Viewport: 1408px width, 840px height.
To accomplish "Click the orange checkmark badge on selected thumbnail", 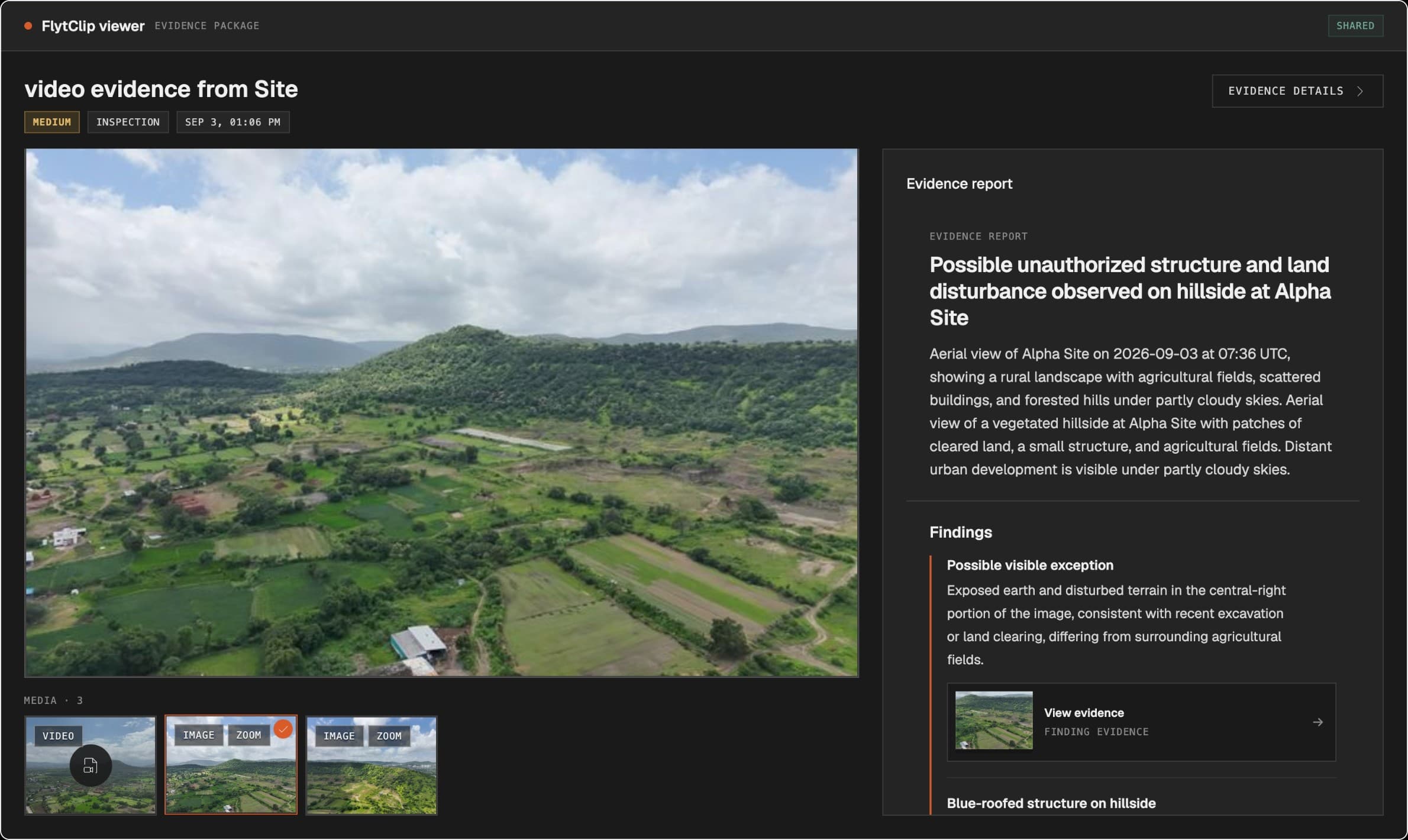I will tap(283, 729).
